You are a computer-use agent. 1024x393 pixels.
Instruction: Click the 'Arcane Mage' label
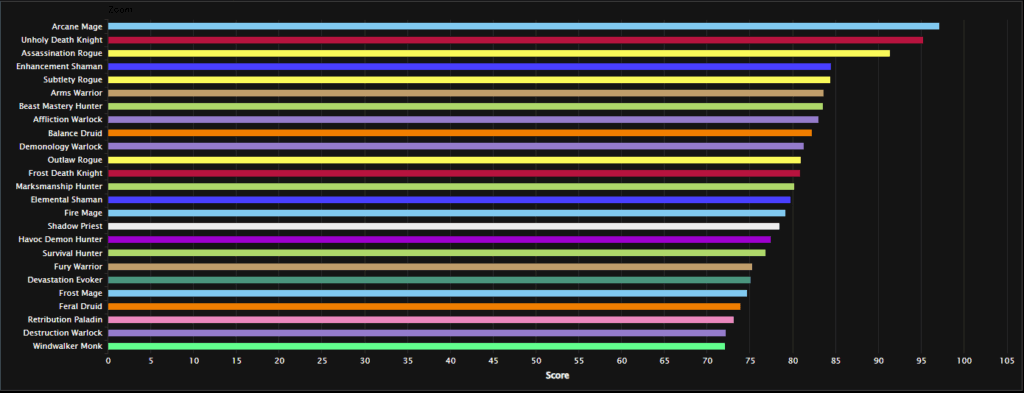pyautogui.click(x=77, y=27)
